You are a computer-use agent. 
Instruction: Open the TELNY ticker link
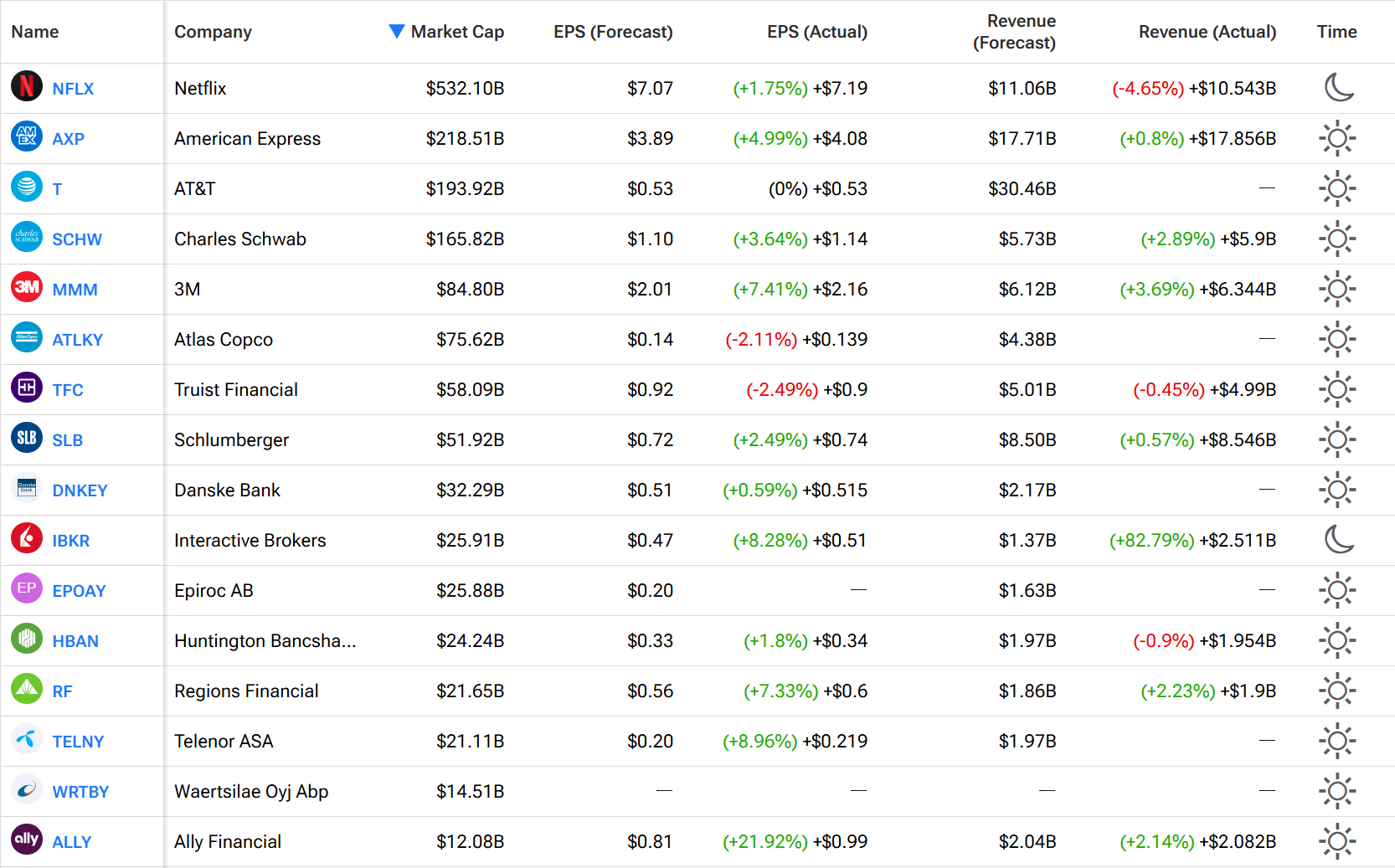[78, 742]
